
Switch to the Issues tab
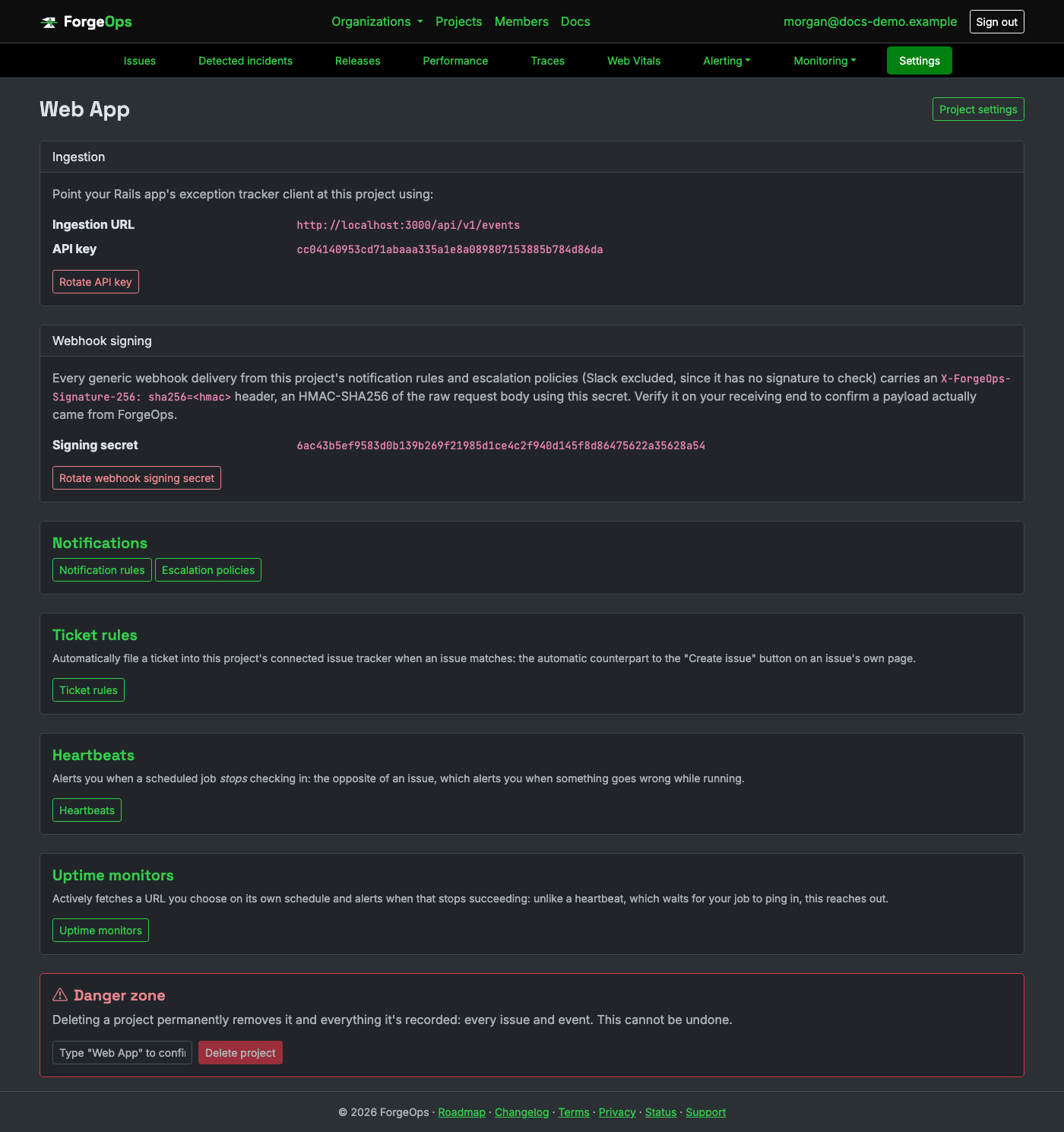tap(140, 61)
